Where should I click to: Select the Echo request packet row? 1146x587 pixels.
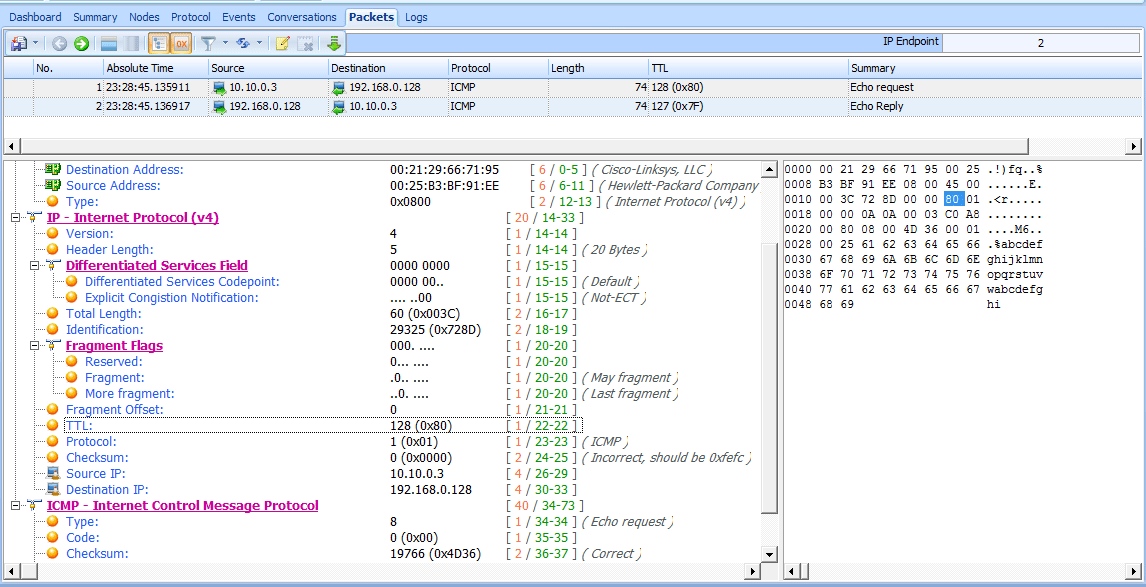point(572,87)
